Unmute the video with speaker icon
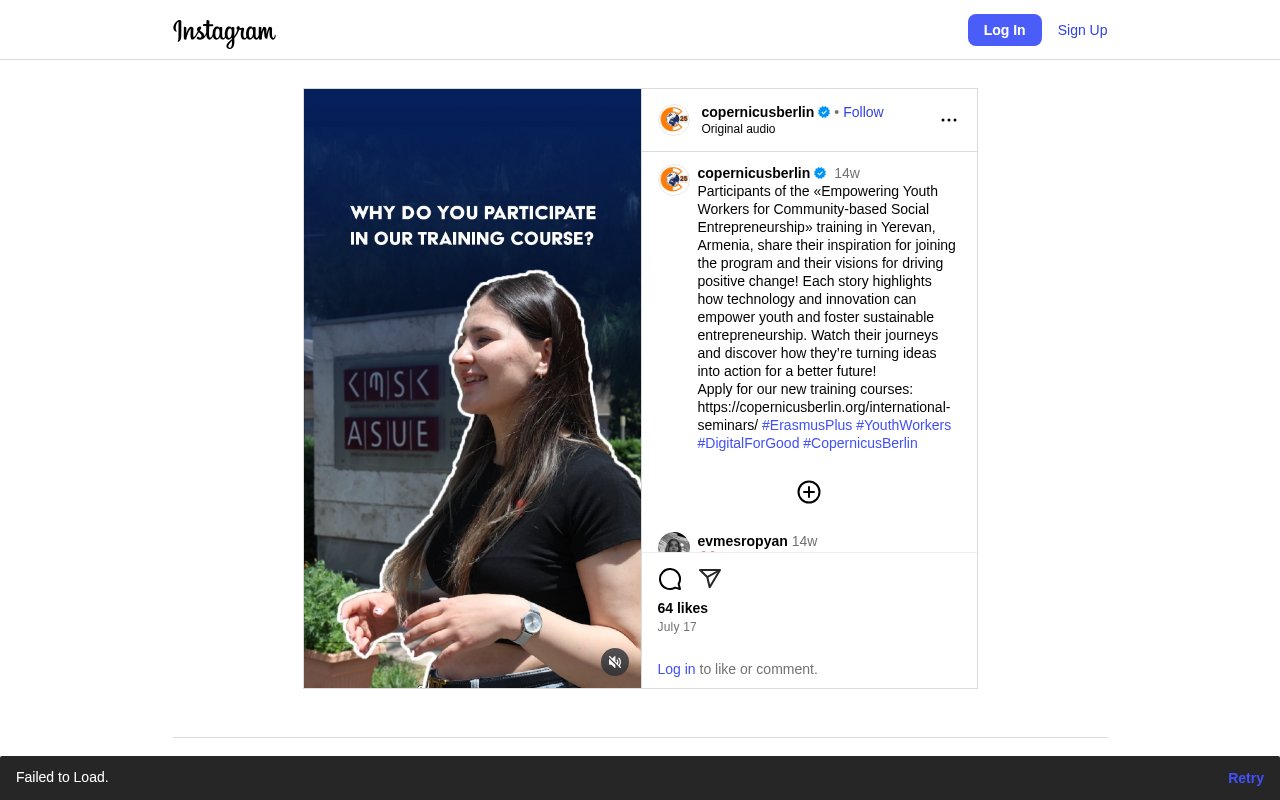The image size is (1280, 800). 615,662
